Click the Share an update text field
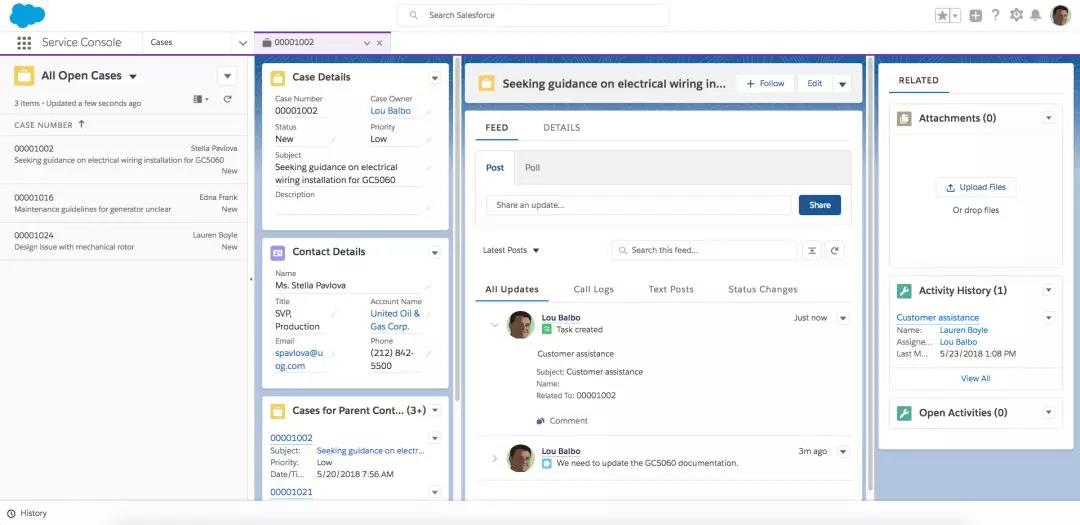The height and width of the screenshot is (525, 1080). [x=637, y=205]
